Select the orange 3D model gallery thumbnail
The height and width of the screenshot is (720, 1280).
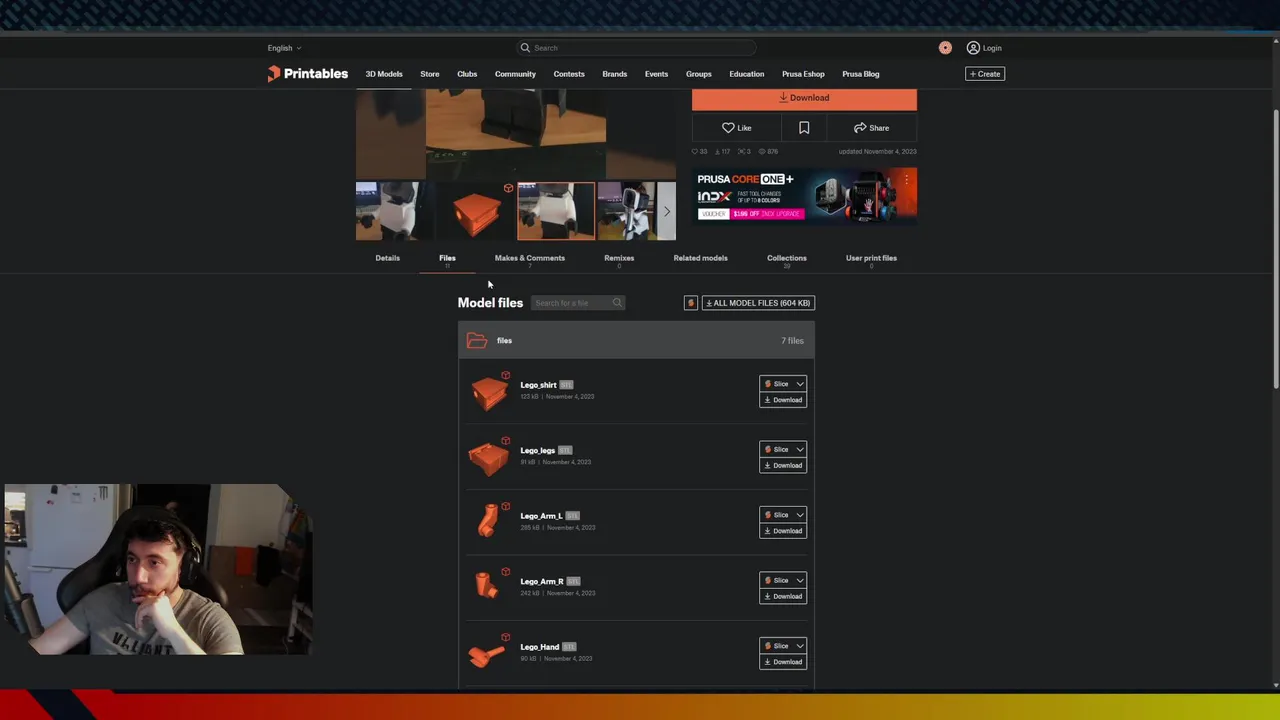pyautogui.click(x=476, y=211)
